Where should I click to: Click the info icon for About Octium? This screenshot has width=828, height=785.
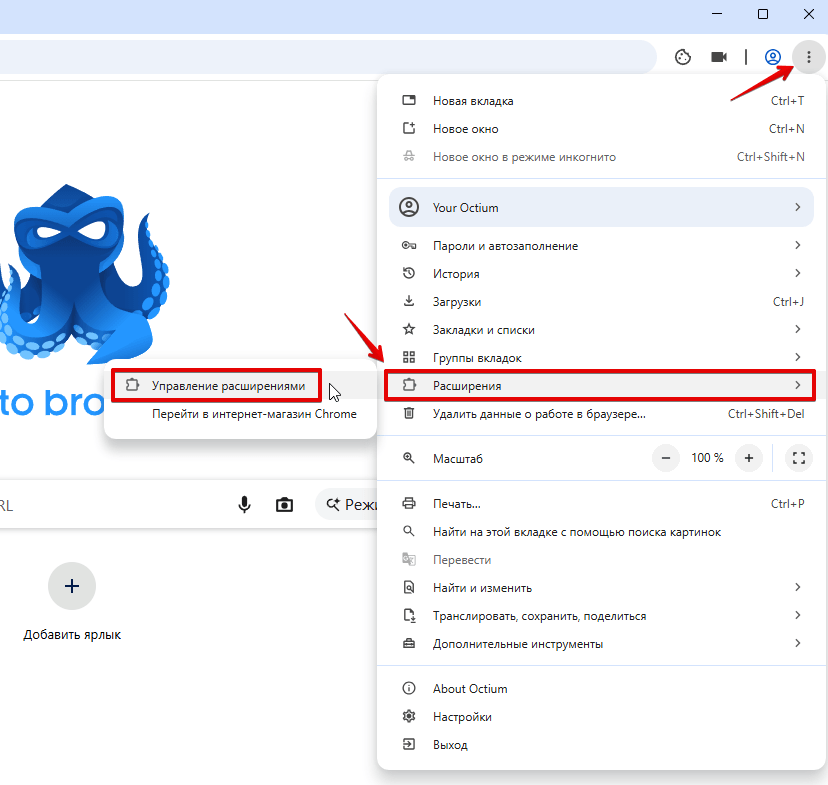click(x=409, y=688)
